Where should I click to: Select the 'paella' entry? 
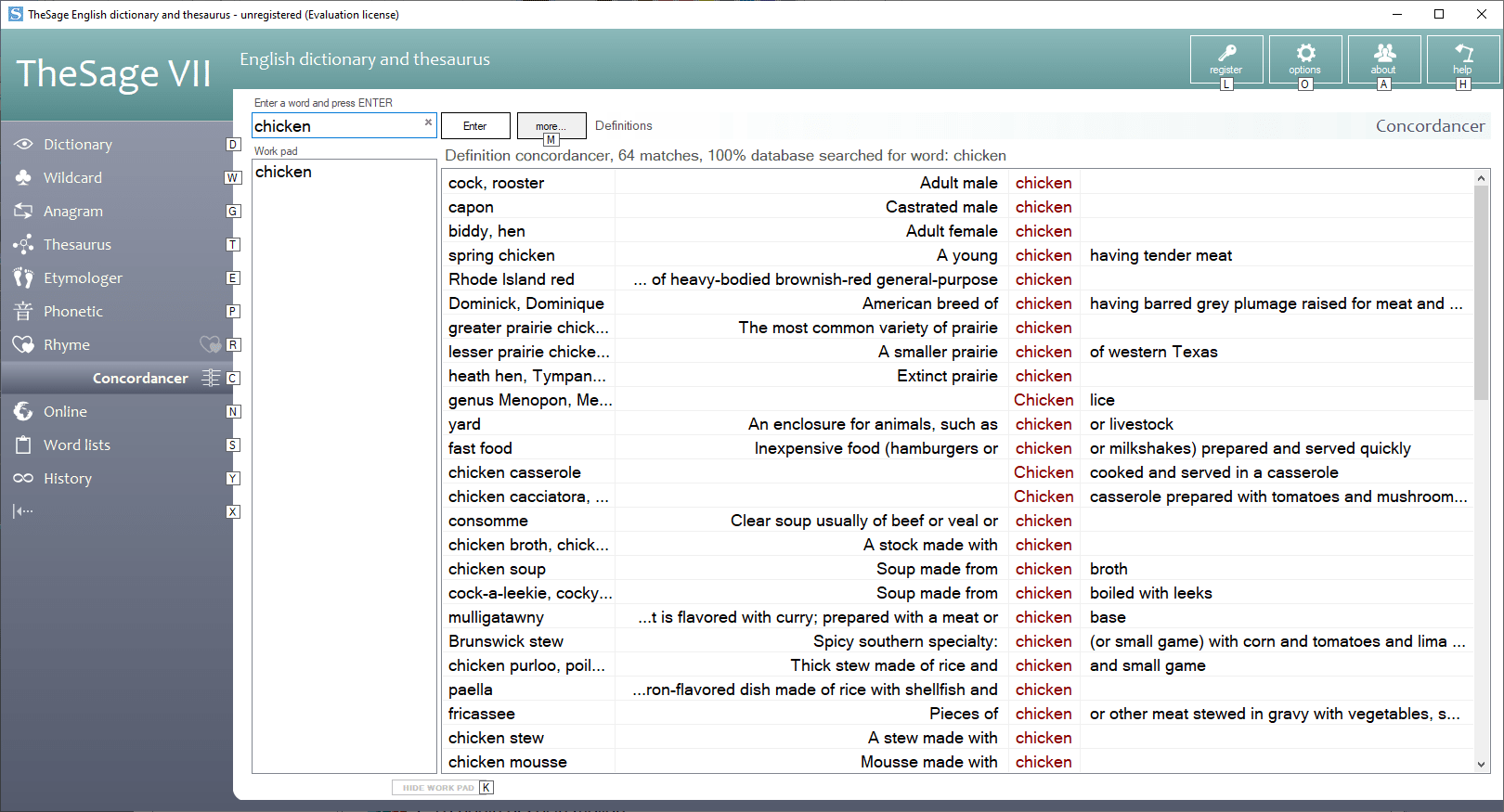coord(471,690)
